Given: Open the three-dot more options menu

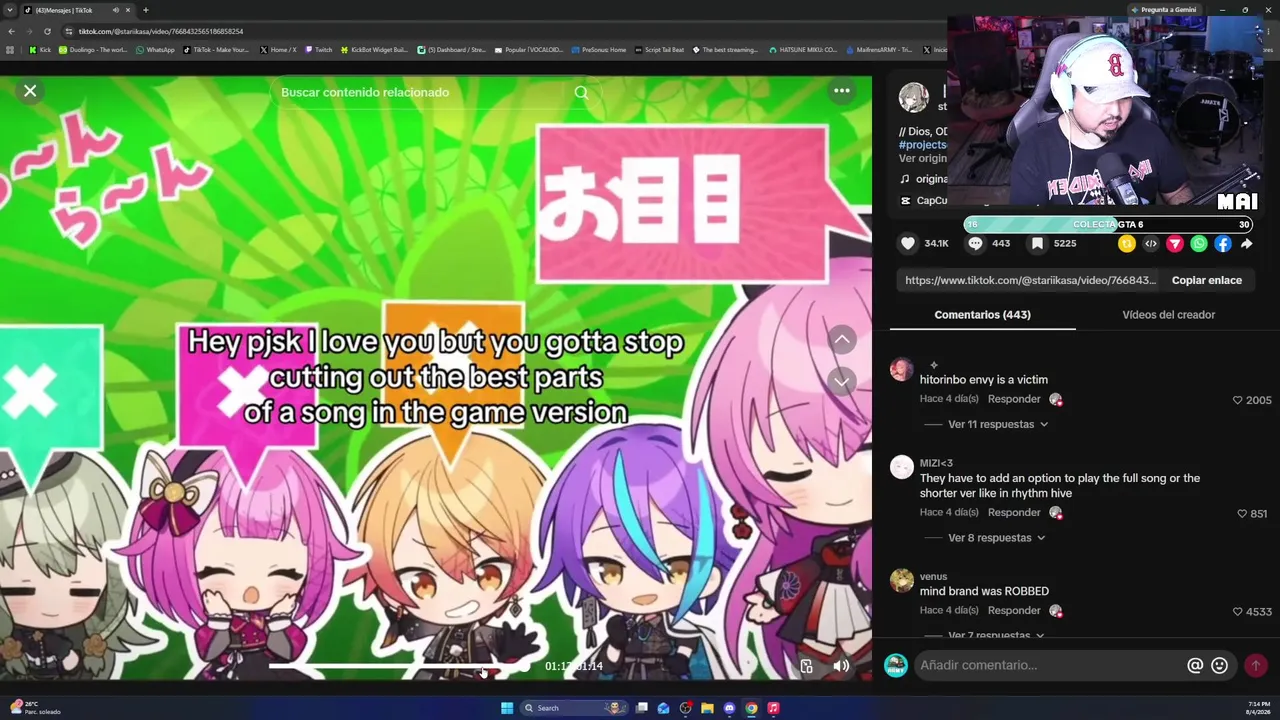Looking at the screenshot, I should pos(842,91).
